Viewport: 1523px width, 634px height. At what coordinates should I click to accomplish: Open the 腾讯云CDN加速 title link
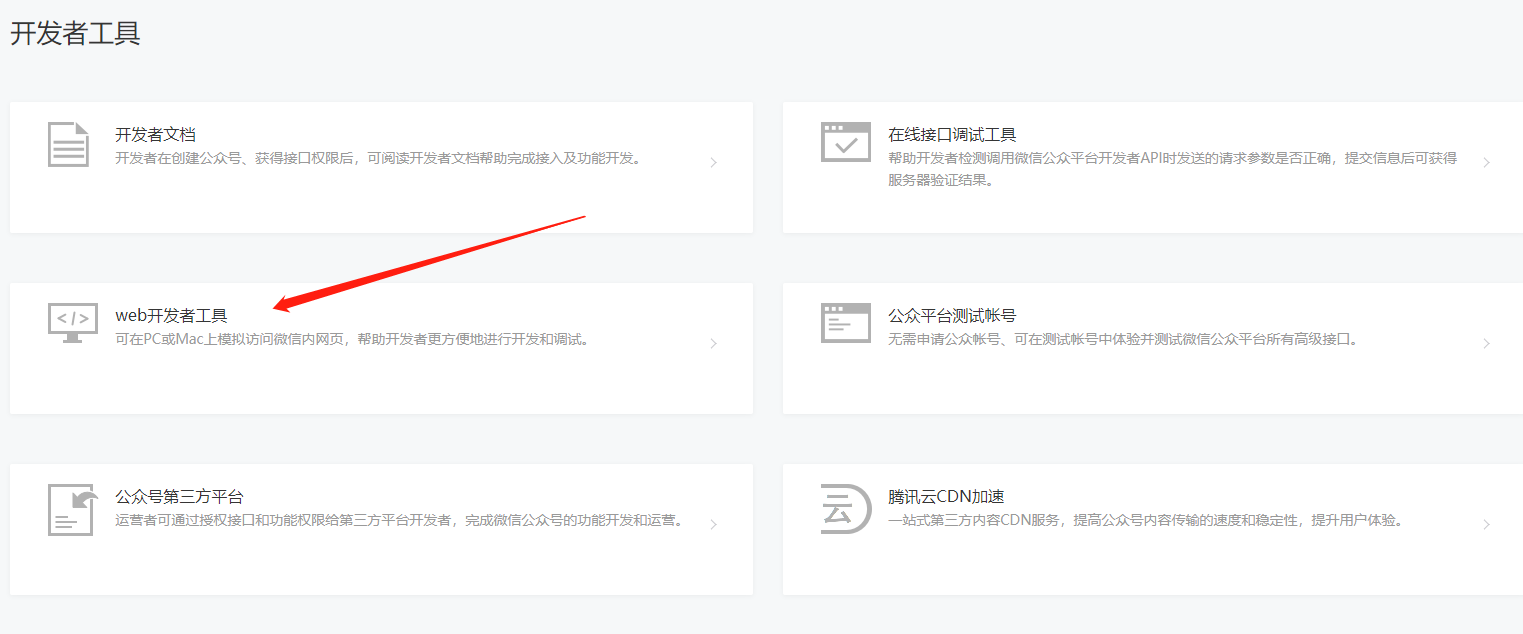pos(946,496)
